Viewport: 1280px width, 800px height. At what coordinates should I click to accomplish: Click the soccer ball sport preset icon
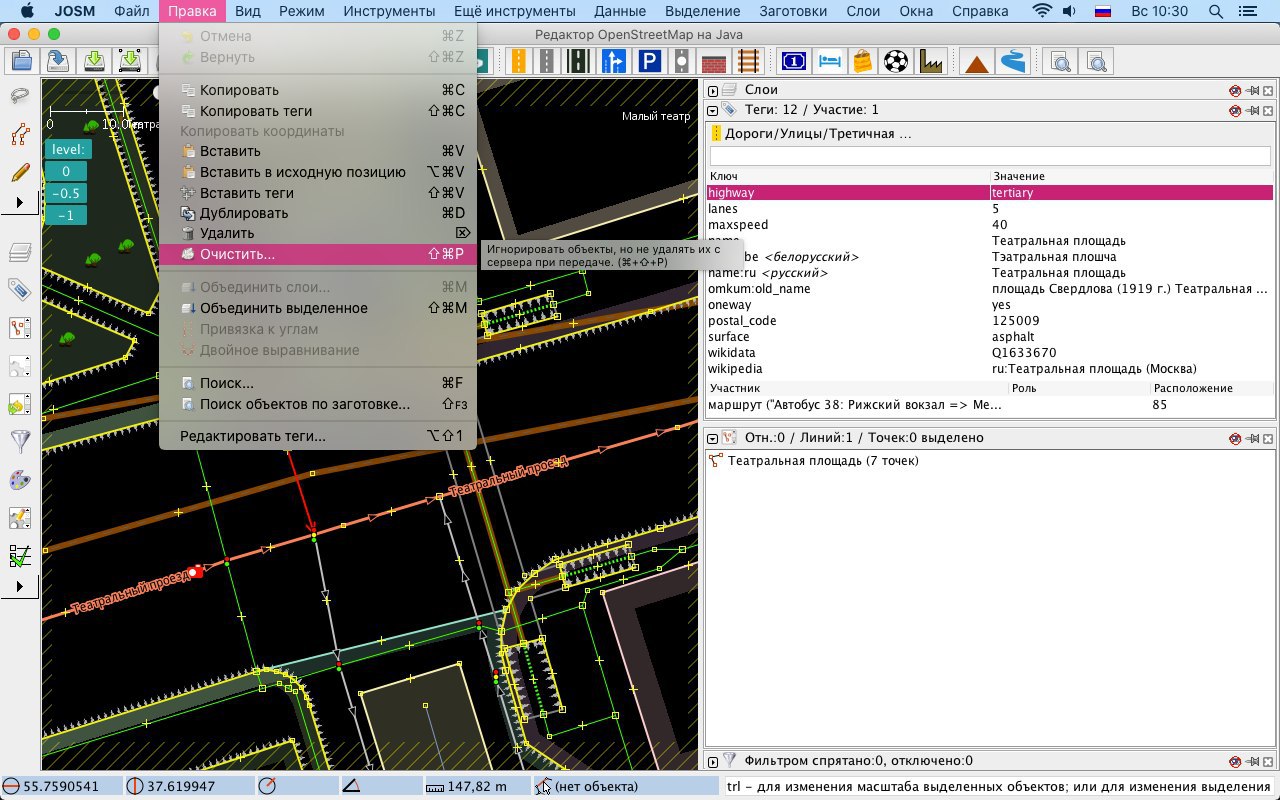897,61
